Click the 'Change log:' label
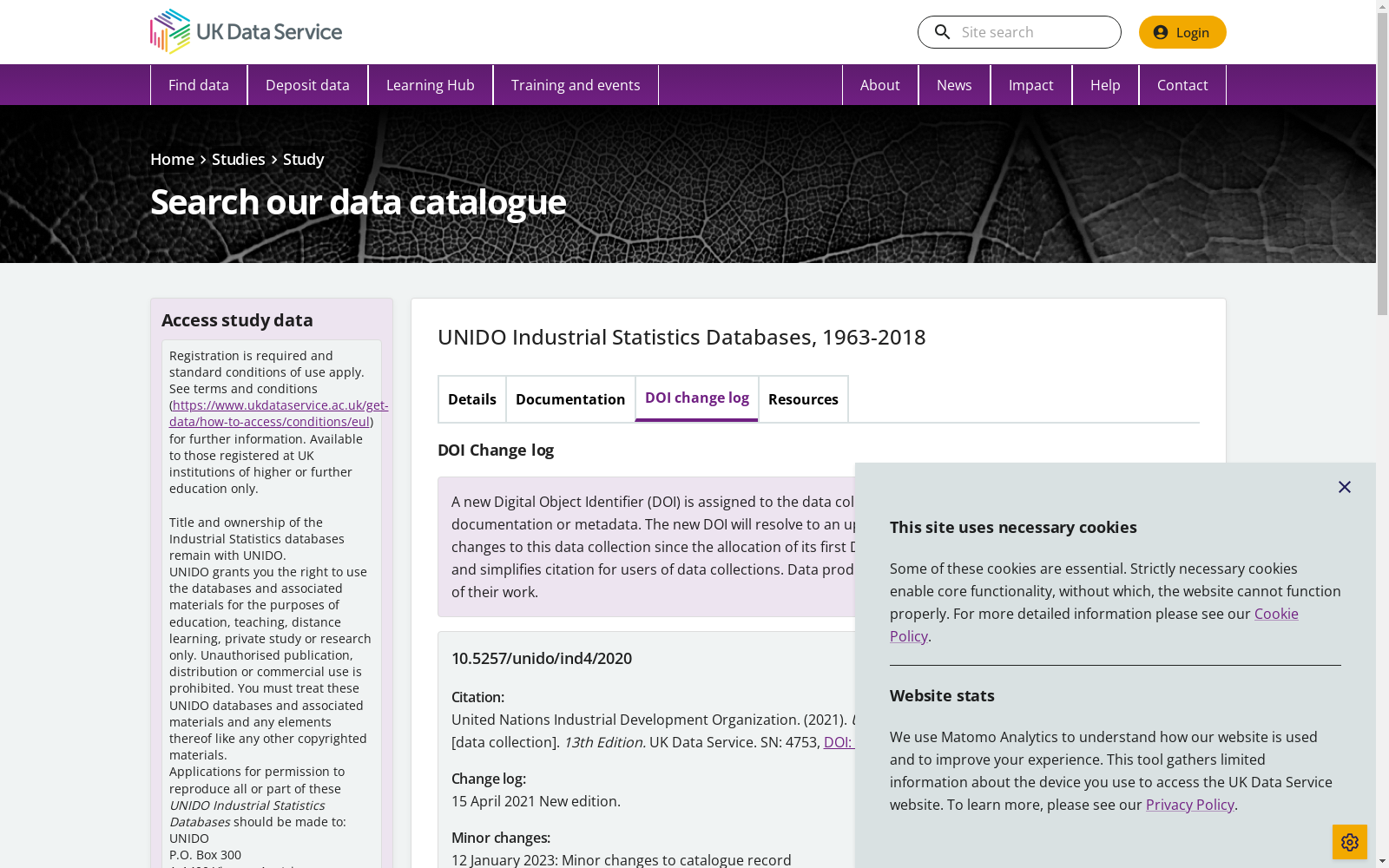 (x=489, y=779)
